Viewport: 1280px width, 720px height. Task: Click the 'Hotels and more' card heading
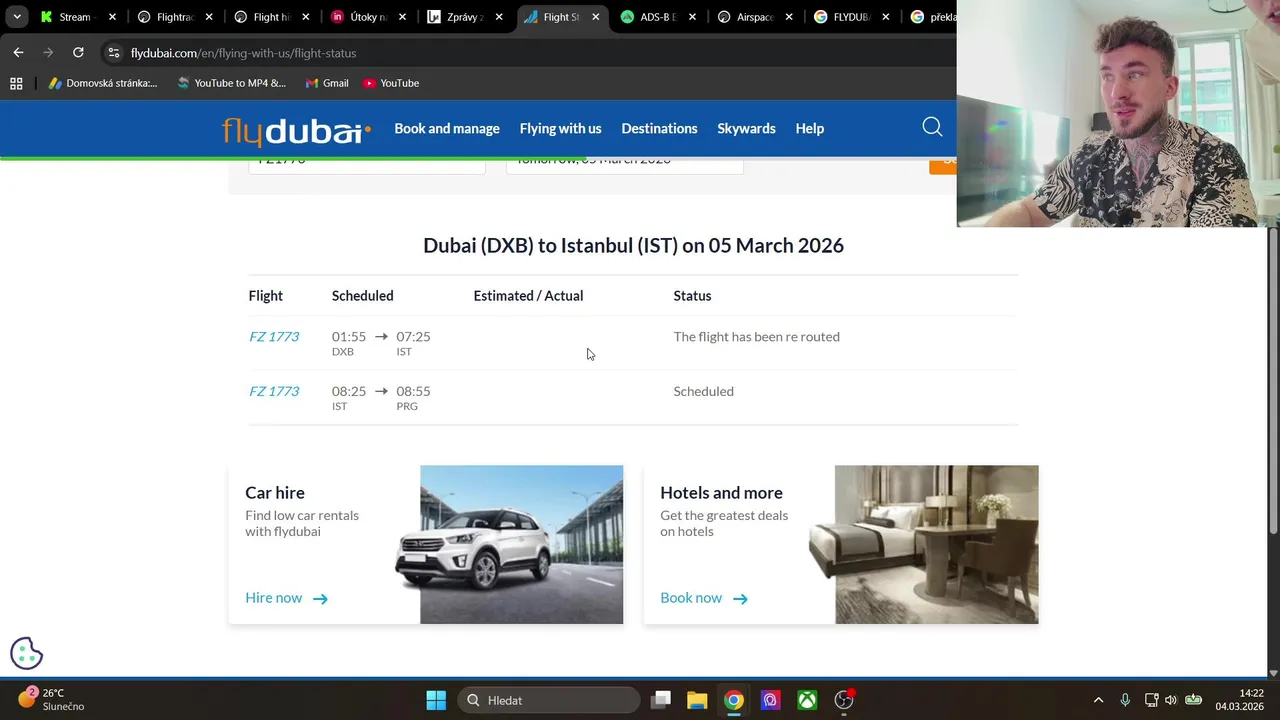click(x=721, y=492)
